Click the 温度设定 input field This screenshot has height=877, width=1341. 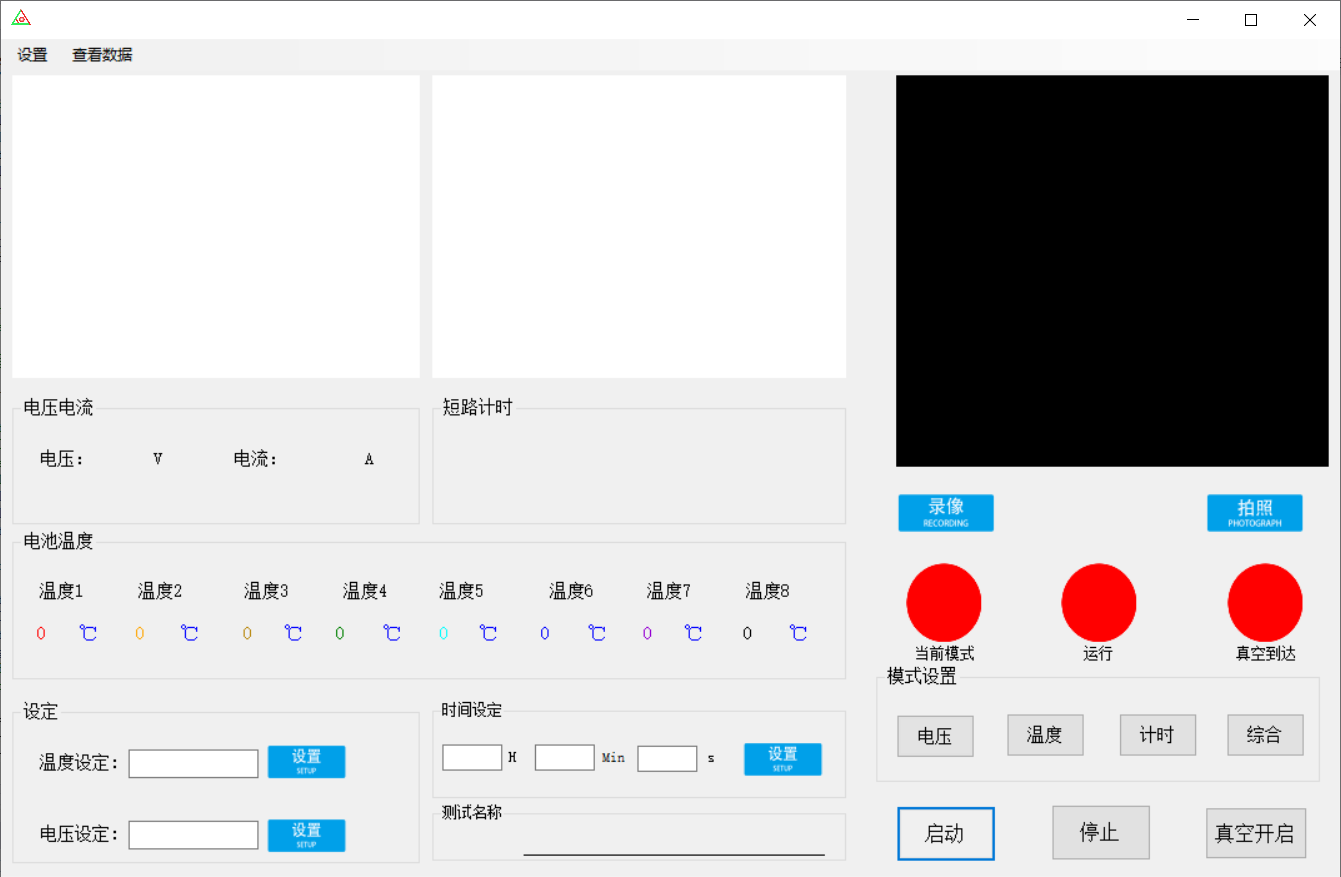(x=192, y=763)
